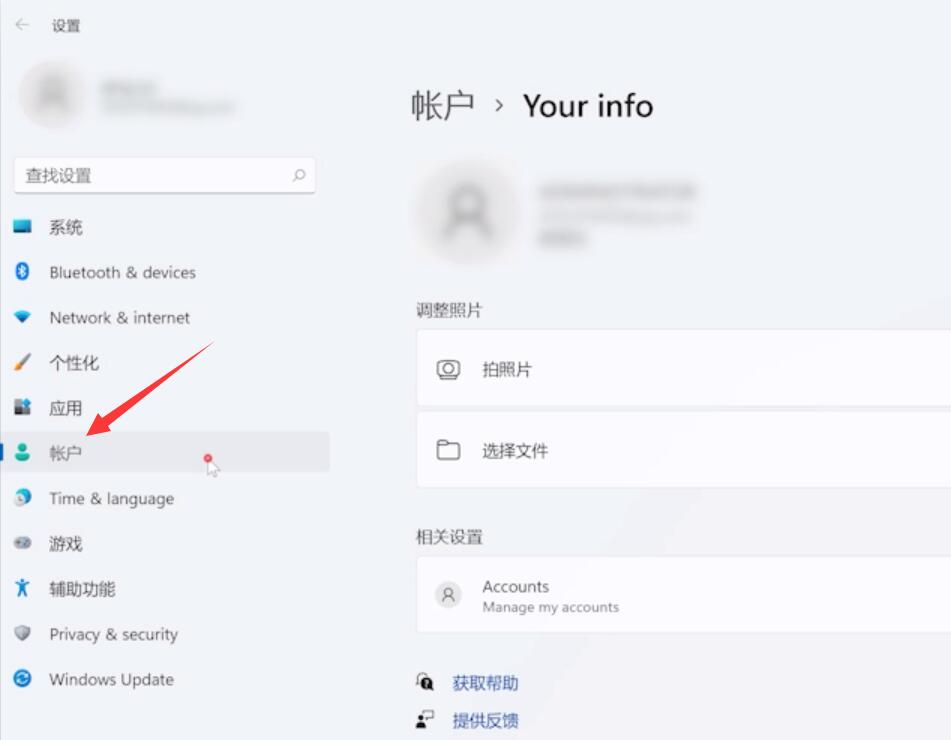Click the large profile picture under Your info
This screenshot has height=740, width=951.
[x=468, y=213]
